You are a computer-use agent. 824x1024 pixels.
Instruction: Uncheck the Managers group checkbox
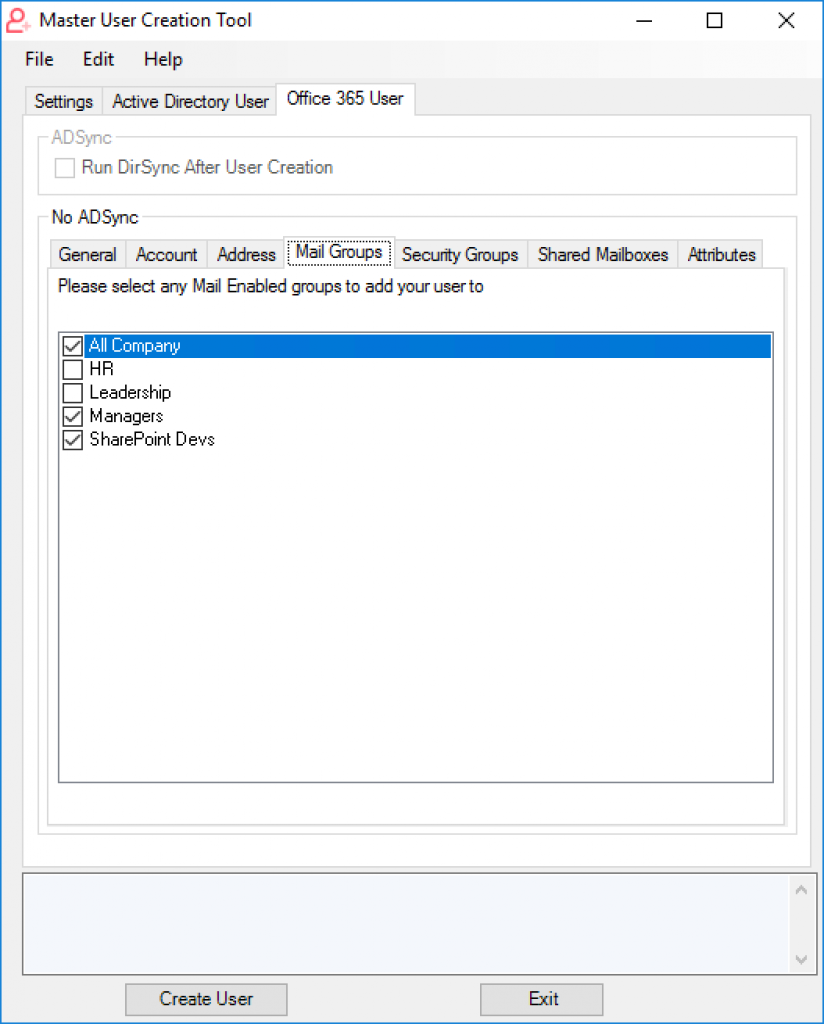click(72, 417)
